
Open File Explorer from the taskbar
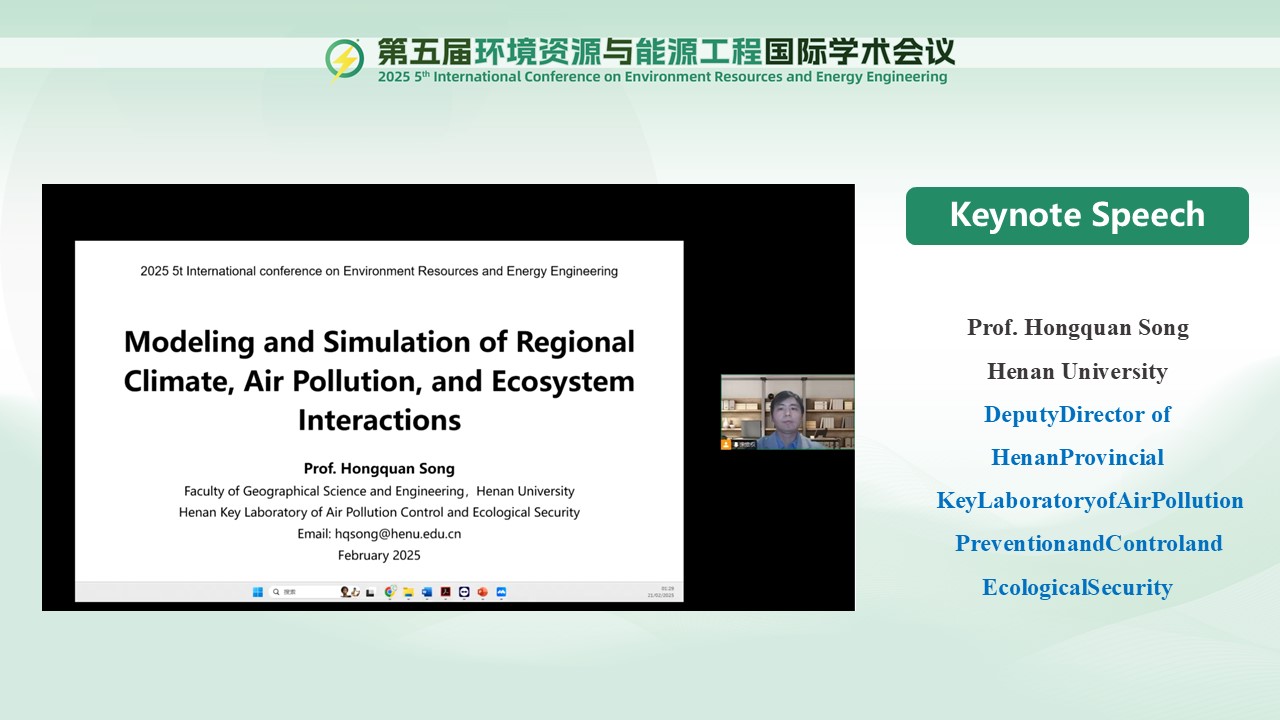tap(408, 592)
